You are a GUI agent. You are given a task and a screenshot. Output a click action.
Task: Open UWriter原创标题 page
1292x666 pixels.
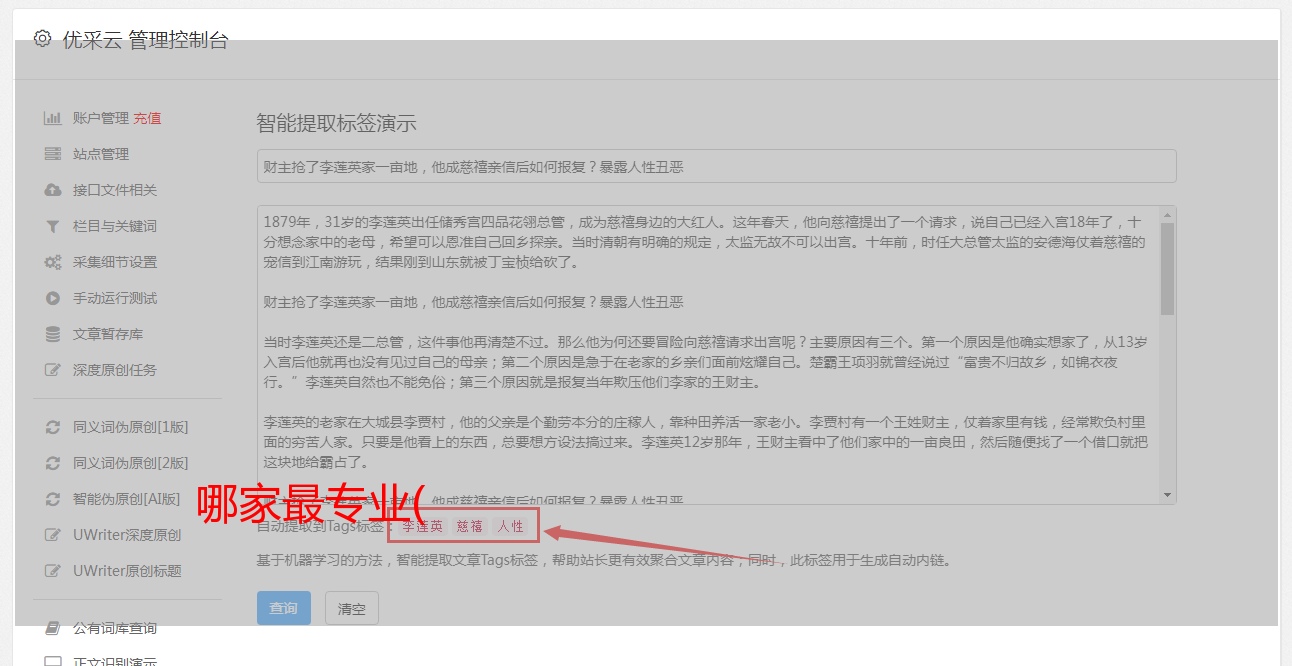tap(127, 571)
